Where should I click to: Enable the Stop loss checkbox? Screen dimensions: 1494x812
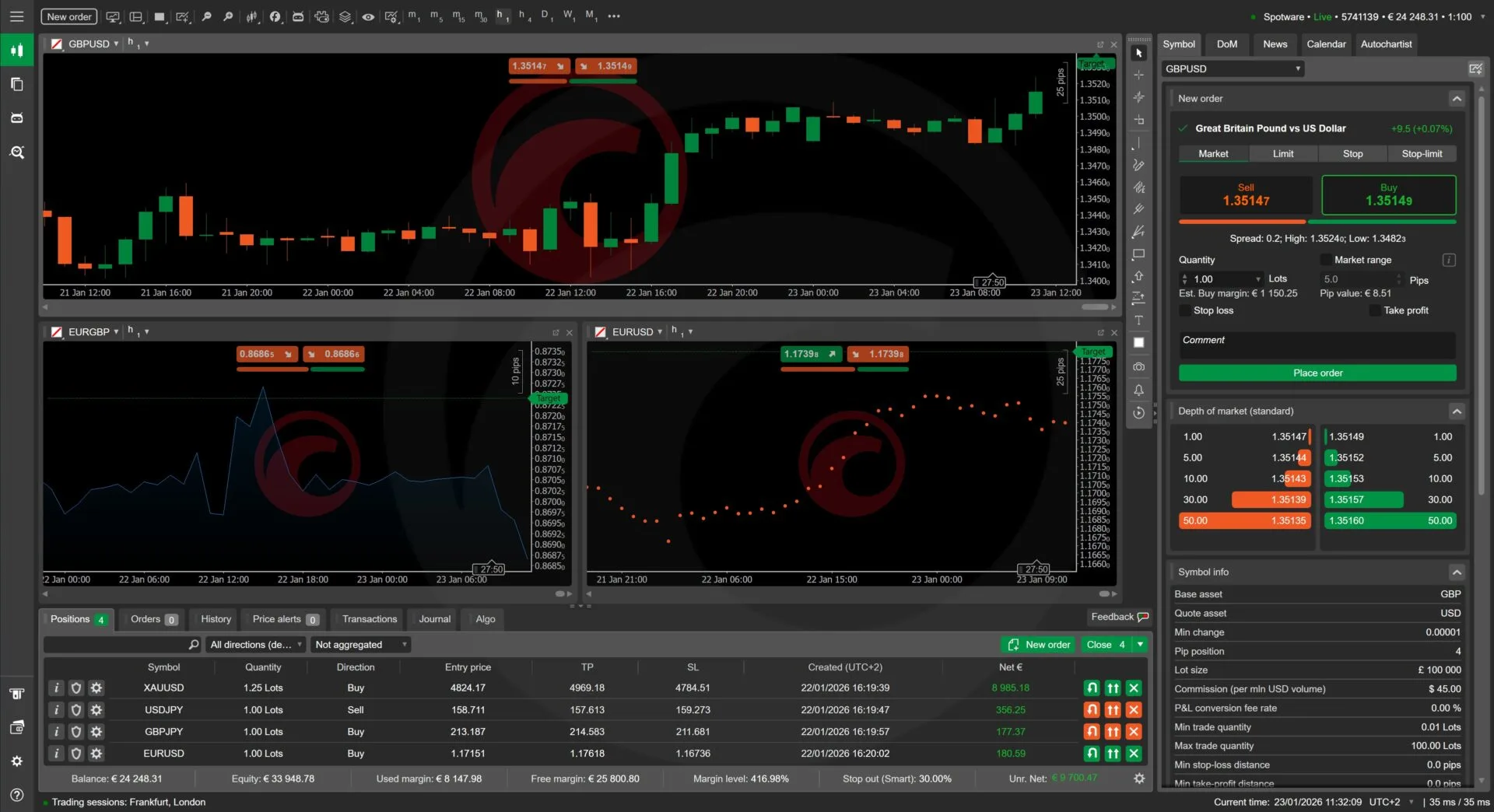click(x=1185, y=310)
